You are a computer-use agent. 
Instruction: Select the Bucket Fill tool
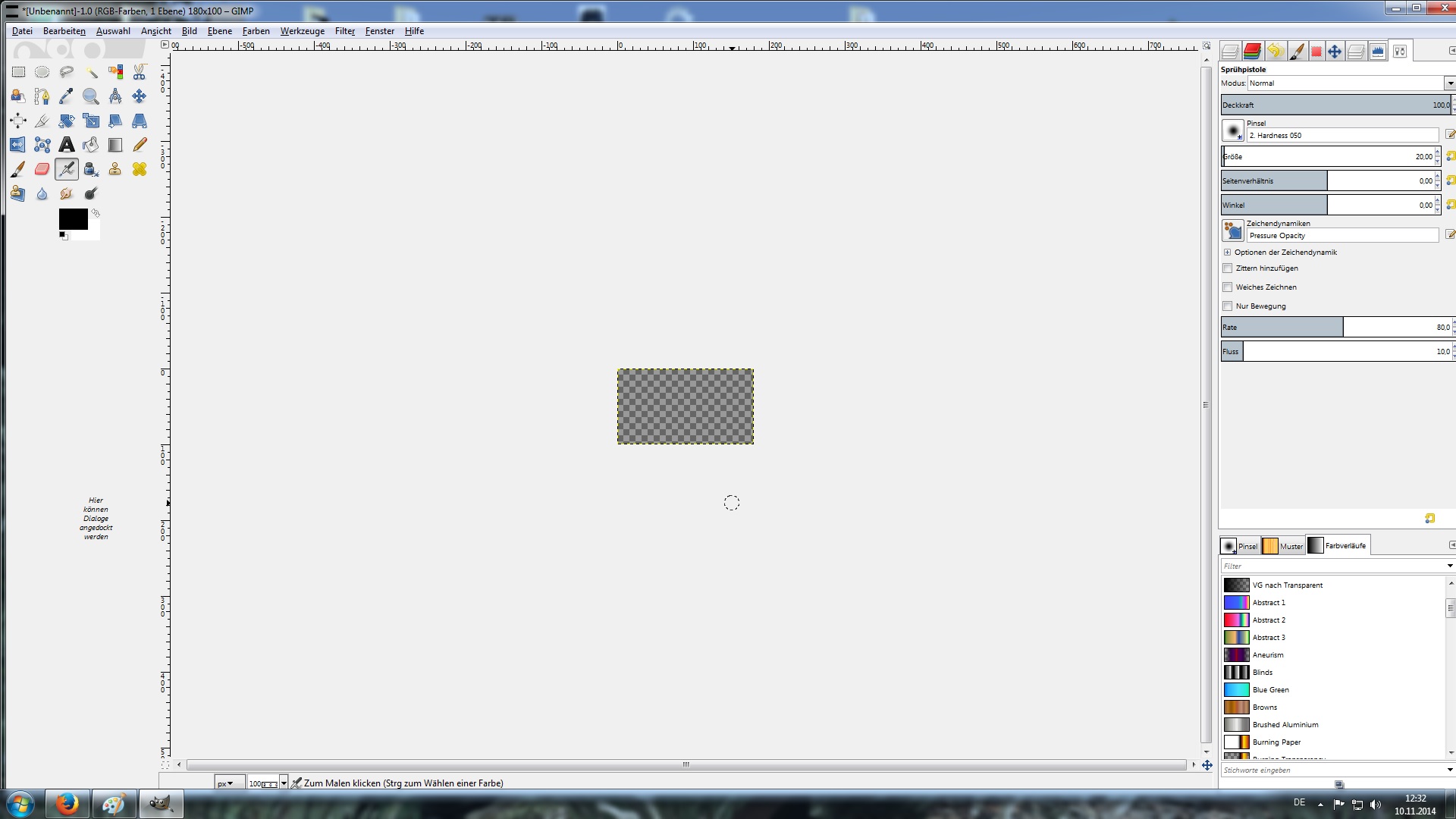(x=91, y=145)
